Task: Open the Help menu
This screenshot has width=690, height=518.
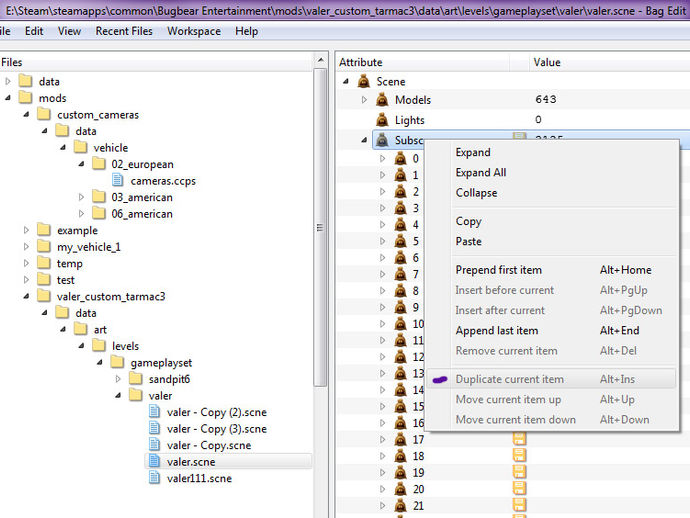Action: point(246,31)
